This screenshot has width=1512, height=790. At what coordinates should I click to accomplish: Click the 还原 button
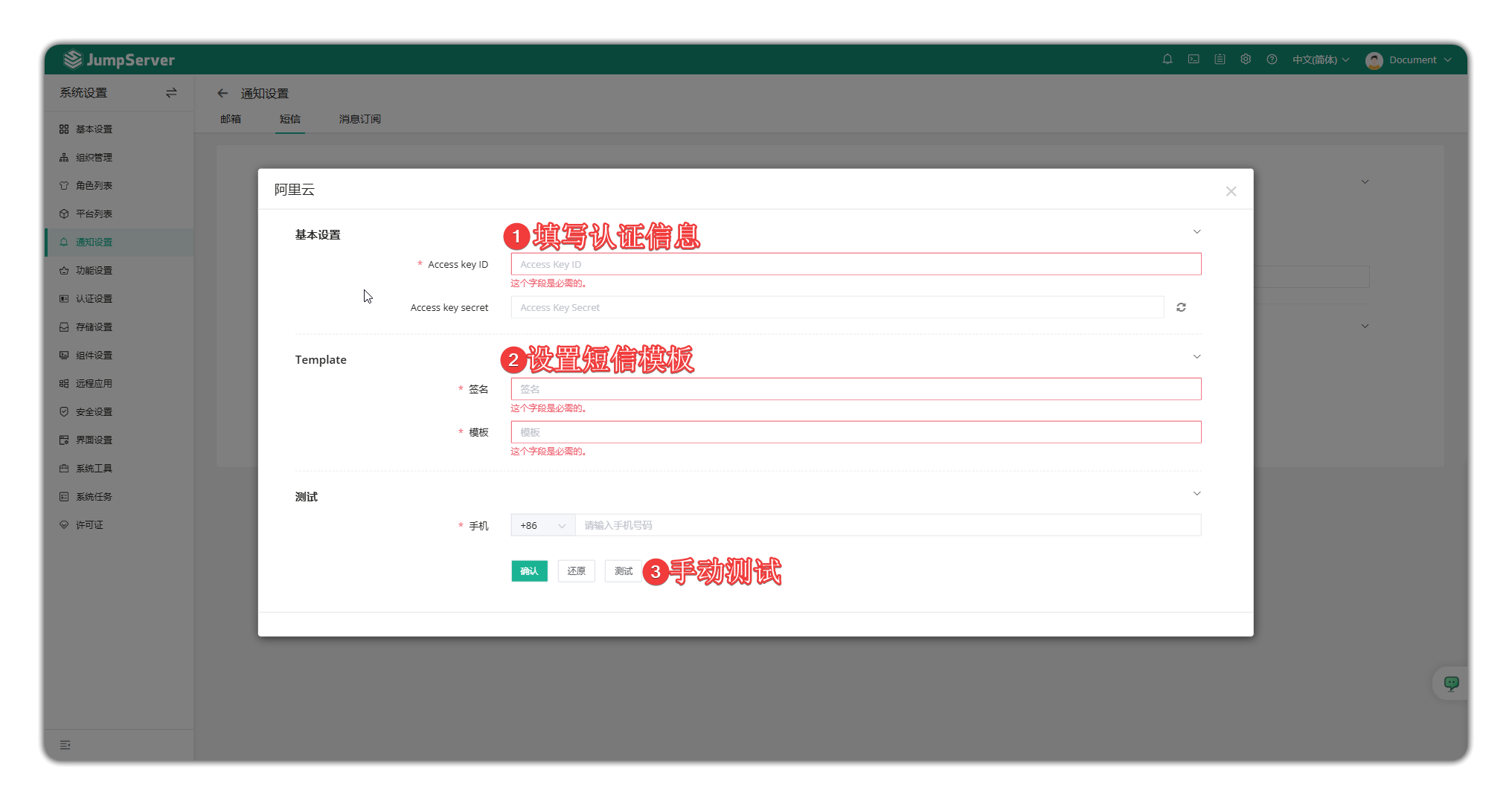click(577, 571)
